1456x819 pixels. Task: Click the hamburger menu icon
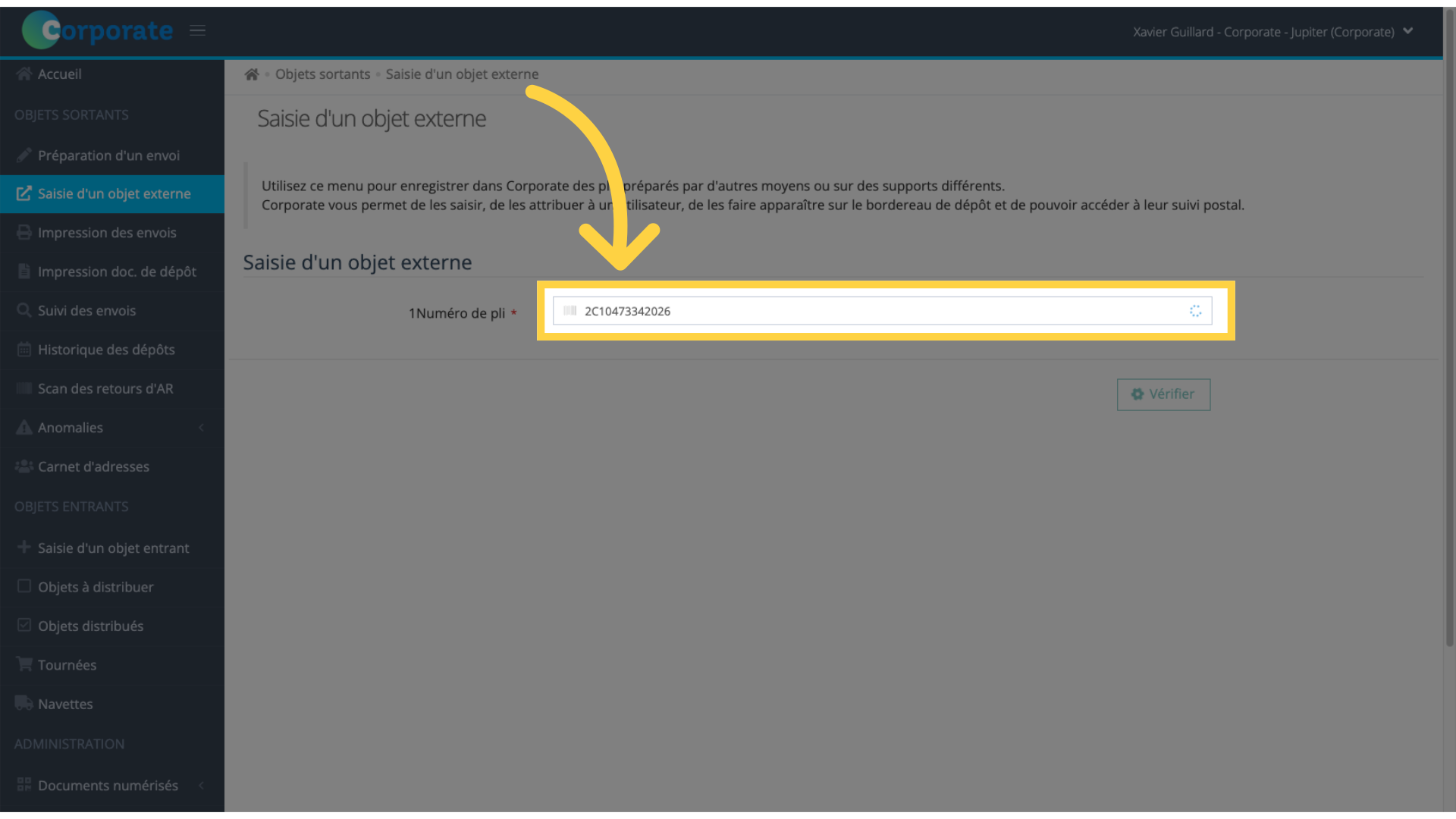click(197, 31)
